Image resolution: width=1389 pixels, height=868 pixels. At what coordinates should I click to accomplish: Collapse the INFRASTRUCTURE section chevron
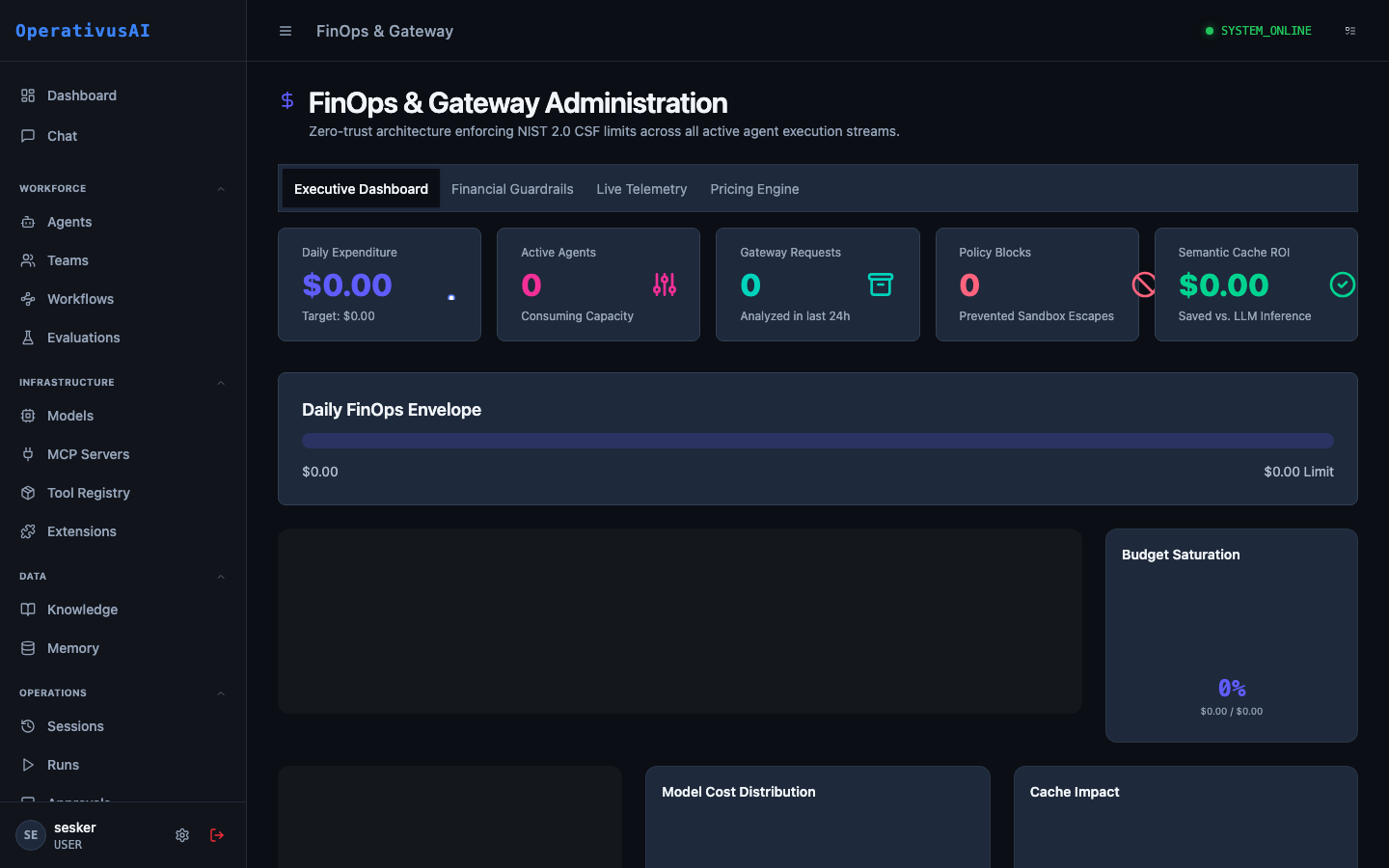221,383
